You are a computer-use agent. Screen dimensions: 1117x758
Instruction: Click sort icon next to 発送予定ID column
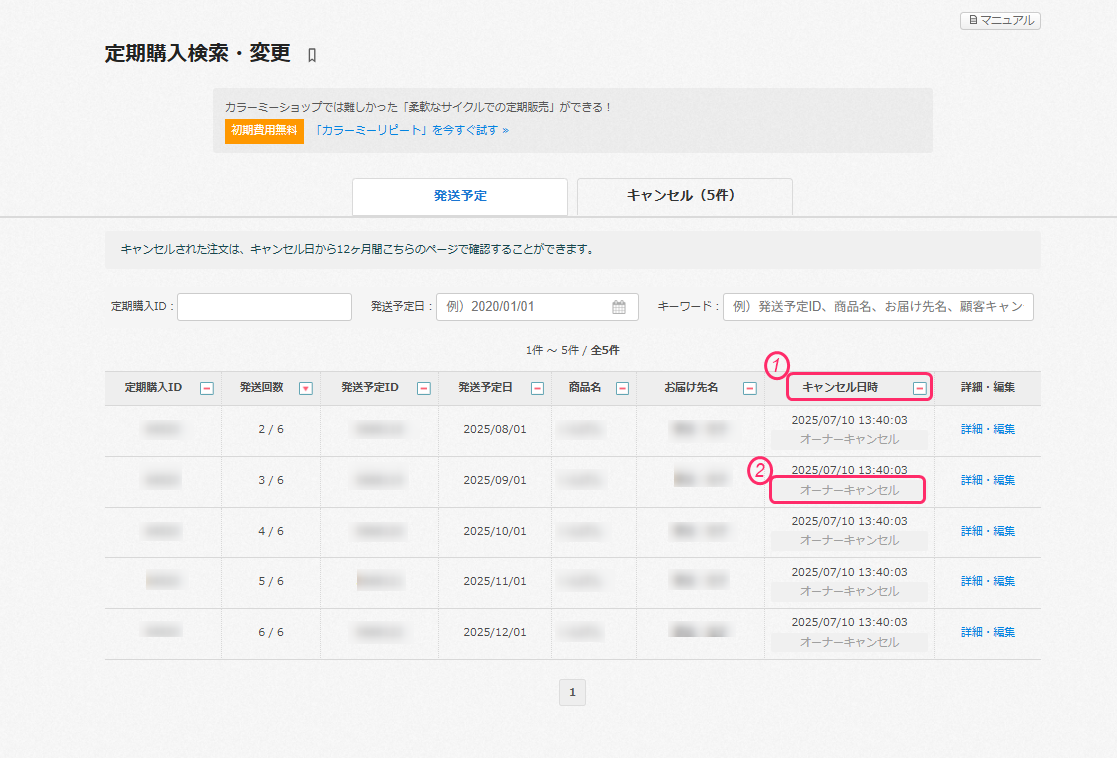(424, 388)
